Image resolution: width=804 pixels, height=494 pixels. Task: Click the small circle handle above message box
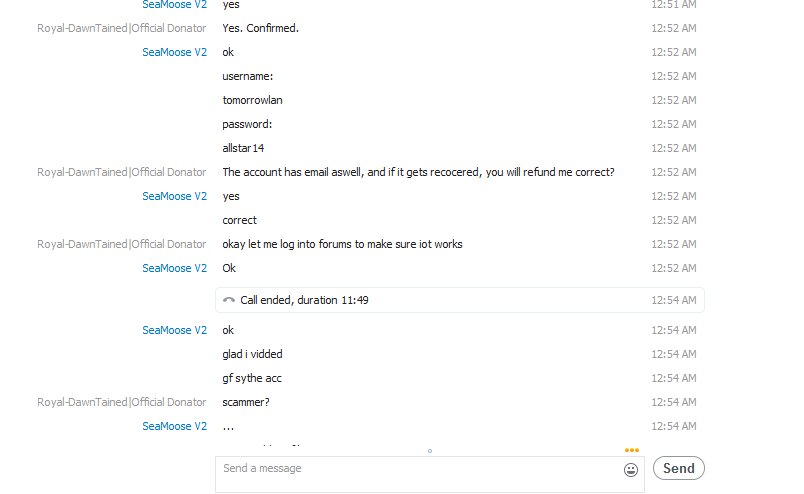pos(430,451)
